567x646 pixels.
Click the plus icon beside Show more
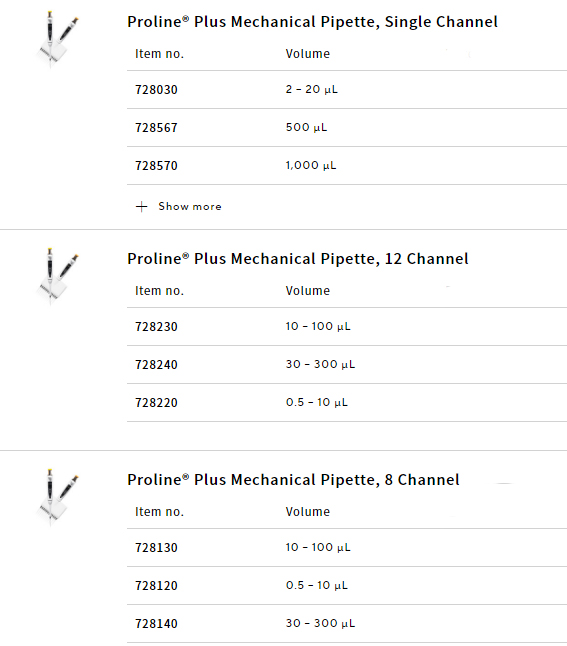(141, 206)
